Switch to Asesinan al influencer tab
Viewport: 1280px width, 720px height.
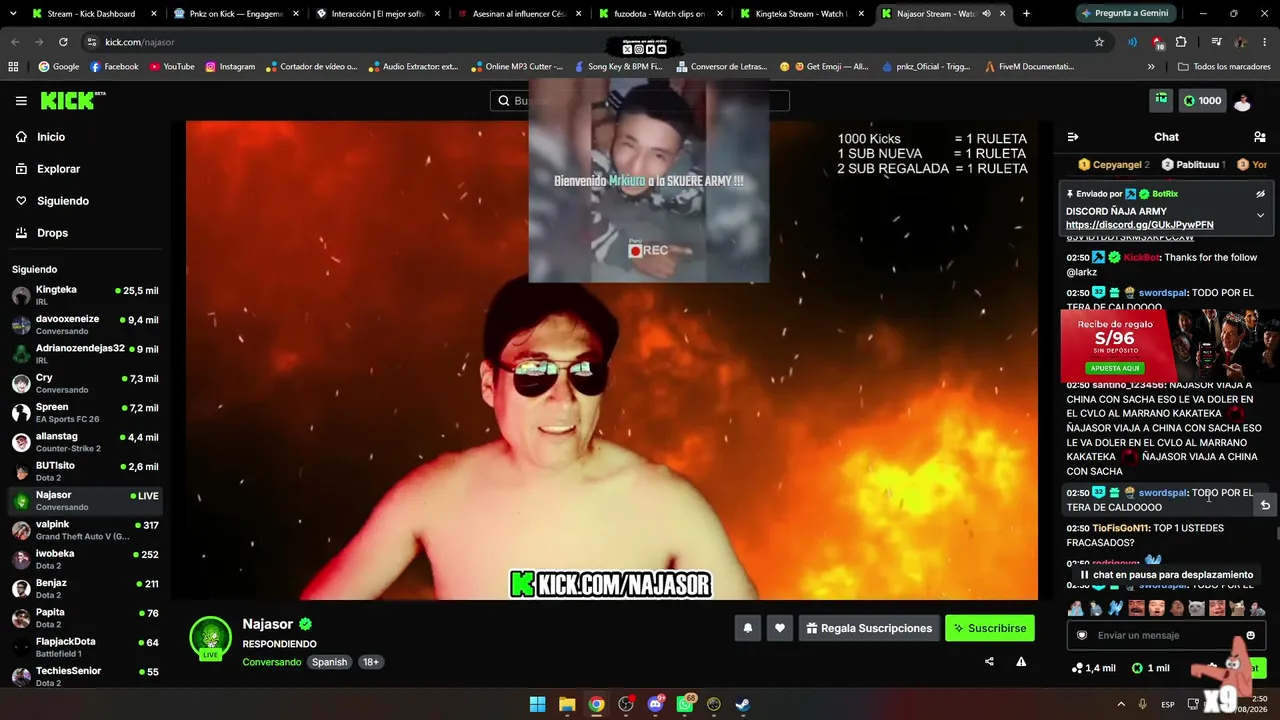[x=520, y=14]
